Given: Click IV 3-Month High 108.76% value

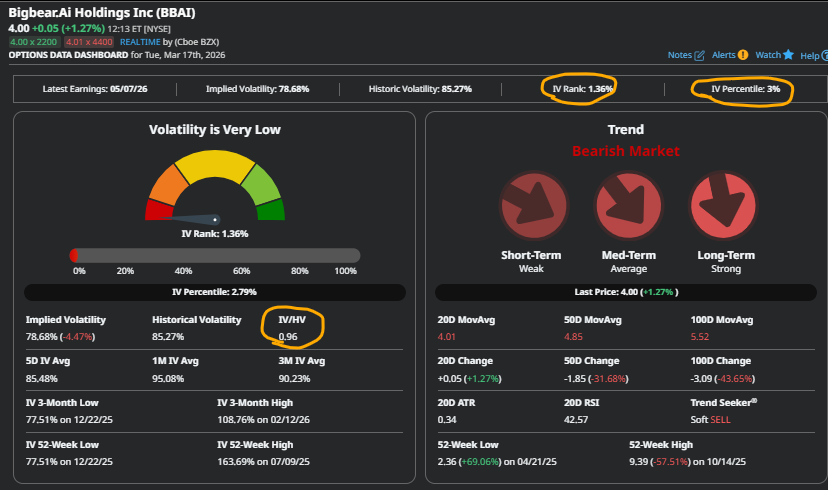Looking at the screenshot, I should coord(264,420).
